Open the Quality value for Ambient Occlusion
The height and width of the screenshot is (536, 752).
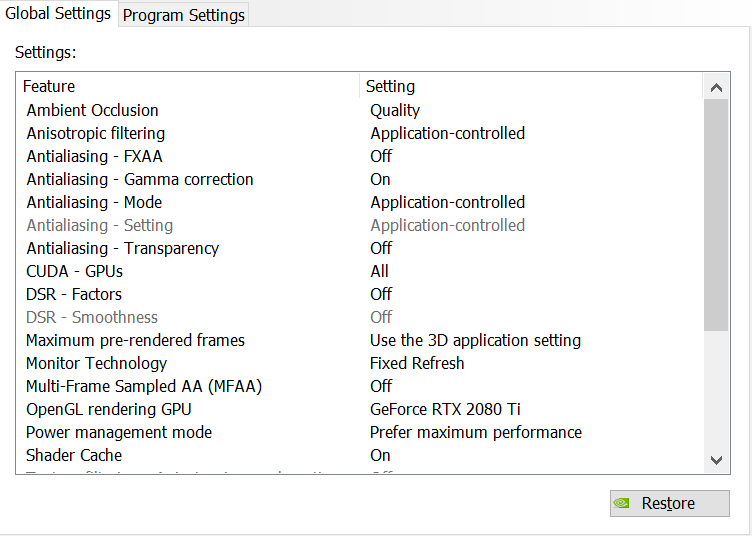click(x=395, y=110)
